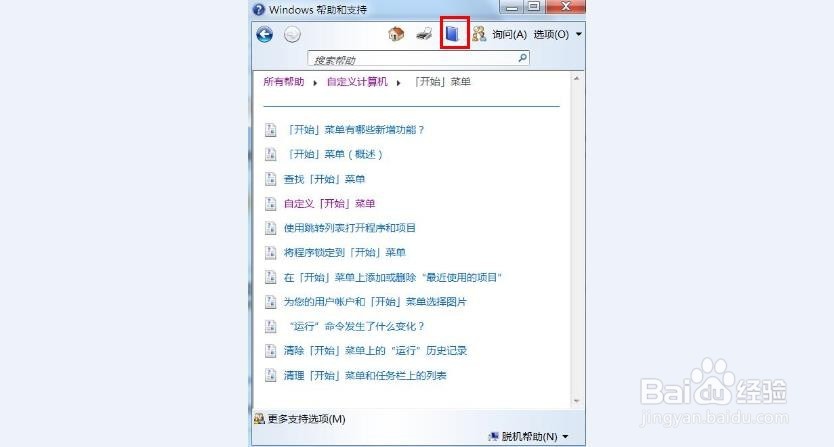Open 「开始」菜单有哪些新增功能？ topic
This screenshot has height=447, width=834.
[x=354, y=130]
